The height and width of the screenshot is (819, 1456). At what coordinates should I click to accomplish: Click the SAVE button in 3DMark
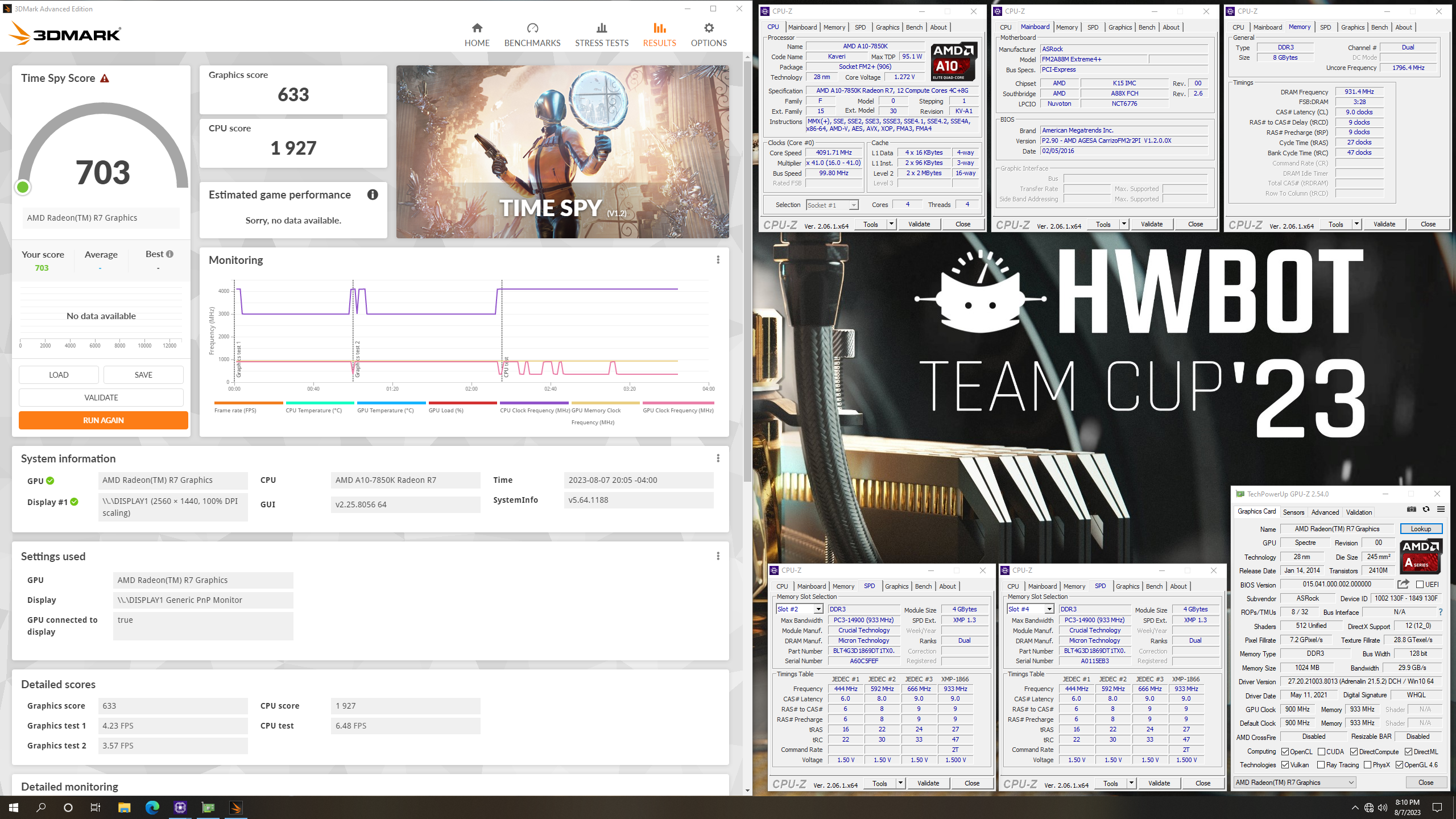143,375
